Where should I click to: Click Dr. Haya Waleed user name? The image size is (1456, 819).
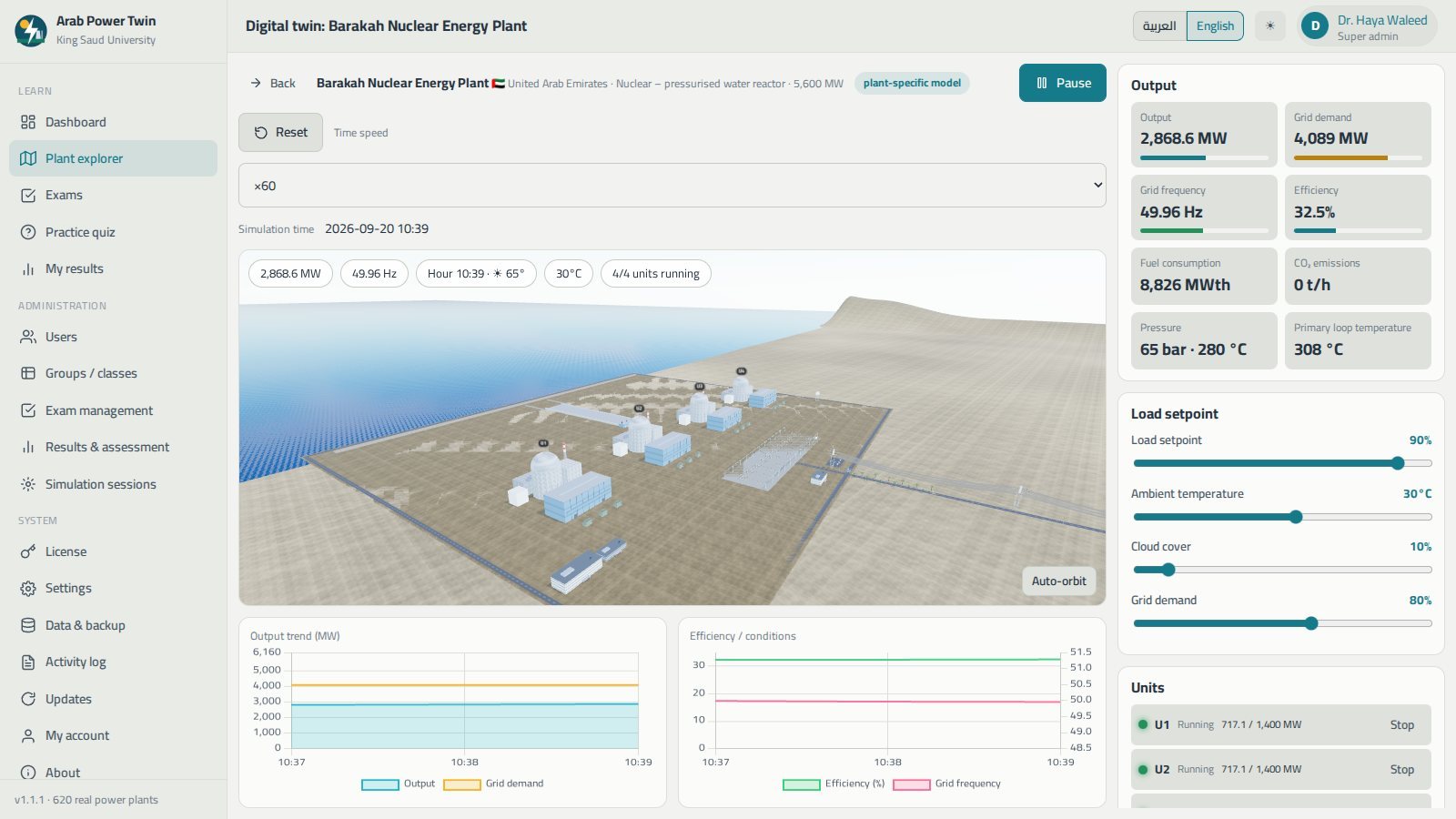point(1382,20)
